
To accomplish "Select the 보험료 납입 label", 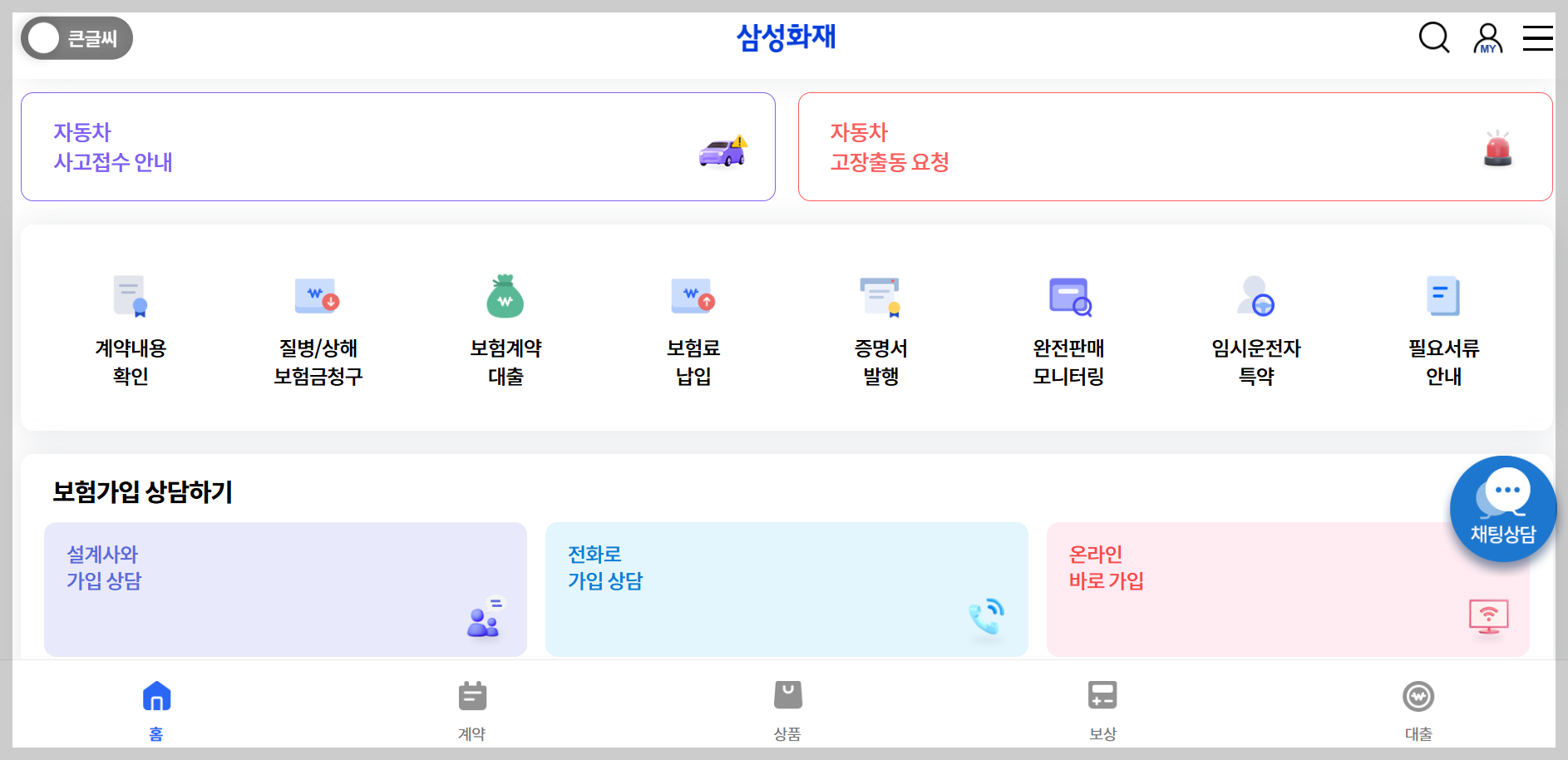I will pyautogui.click(x=693, y=362).
